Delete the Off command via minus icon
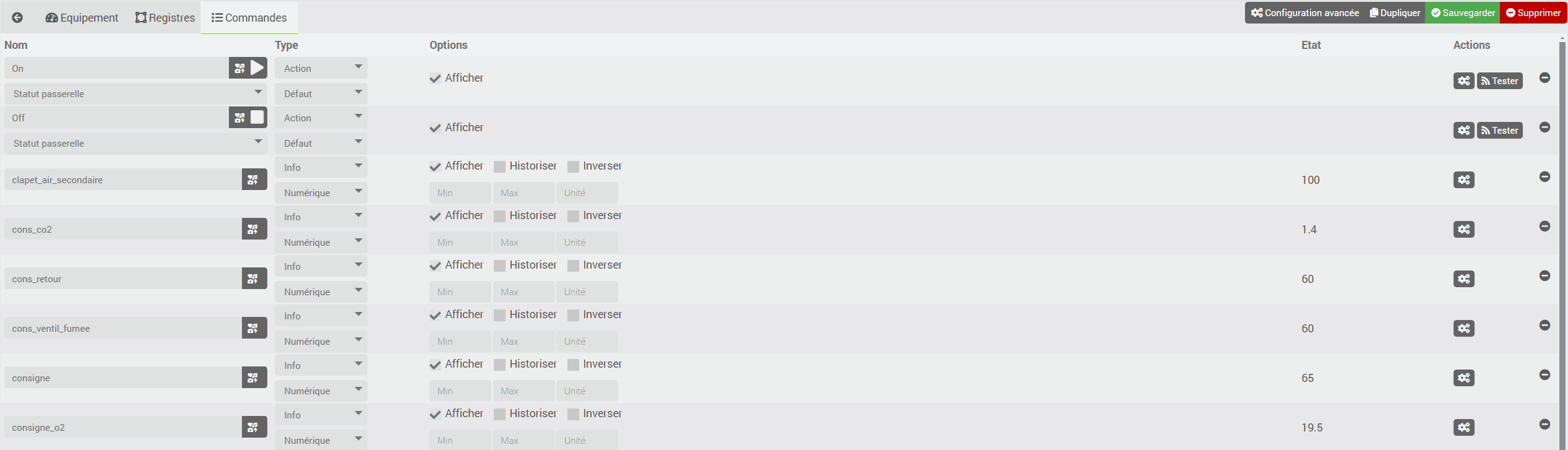 point(1544,127)
